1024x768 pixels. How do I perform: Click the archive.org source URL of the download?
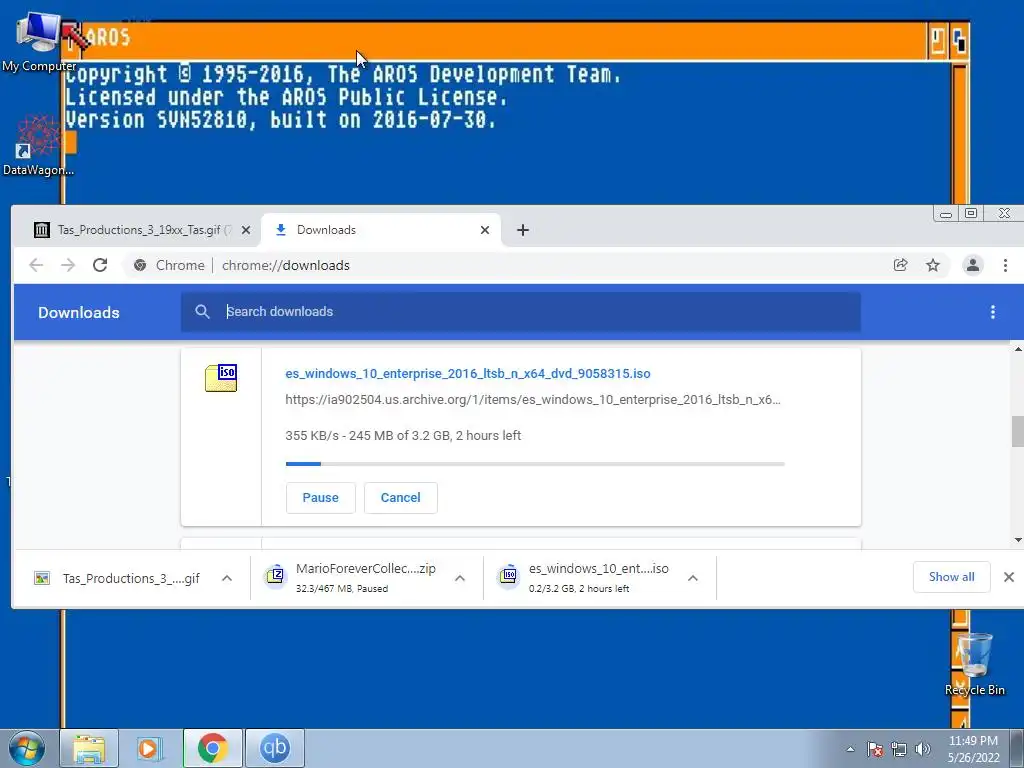[x=533, y=400]
